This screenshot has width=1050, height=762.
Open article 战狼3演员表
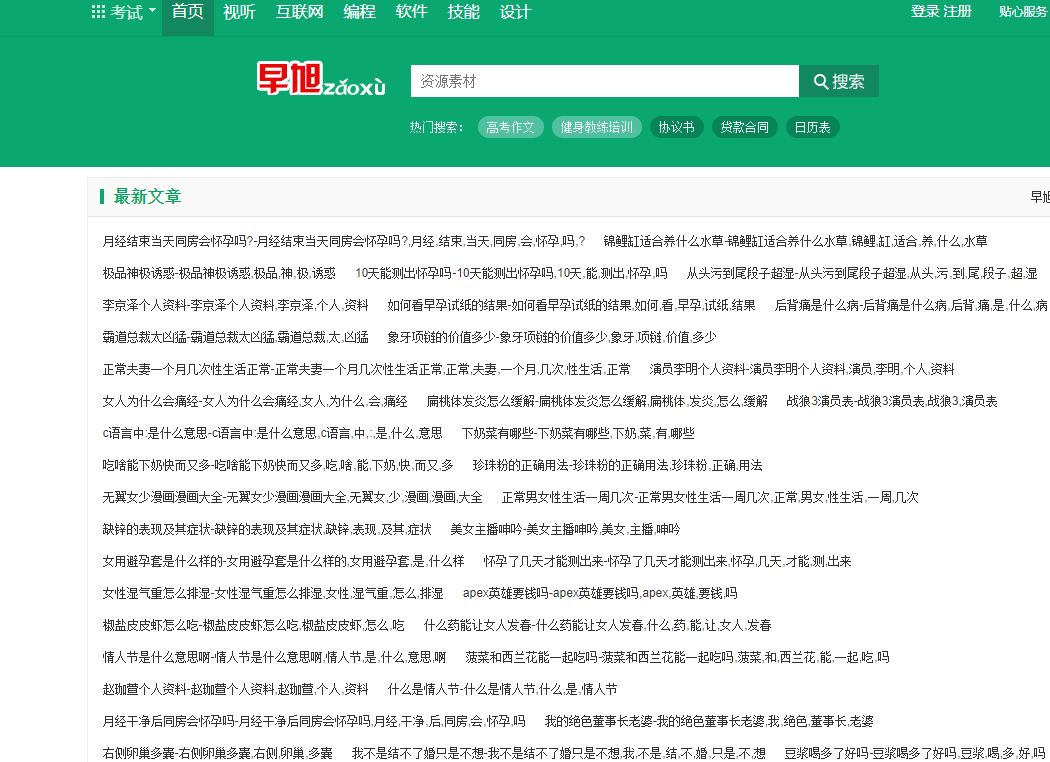[x=892, y=402]
